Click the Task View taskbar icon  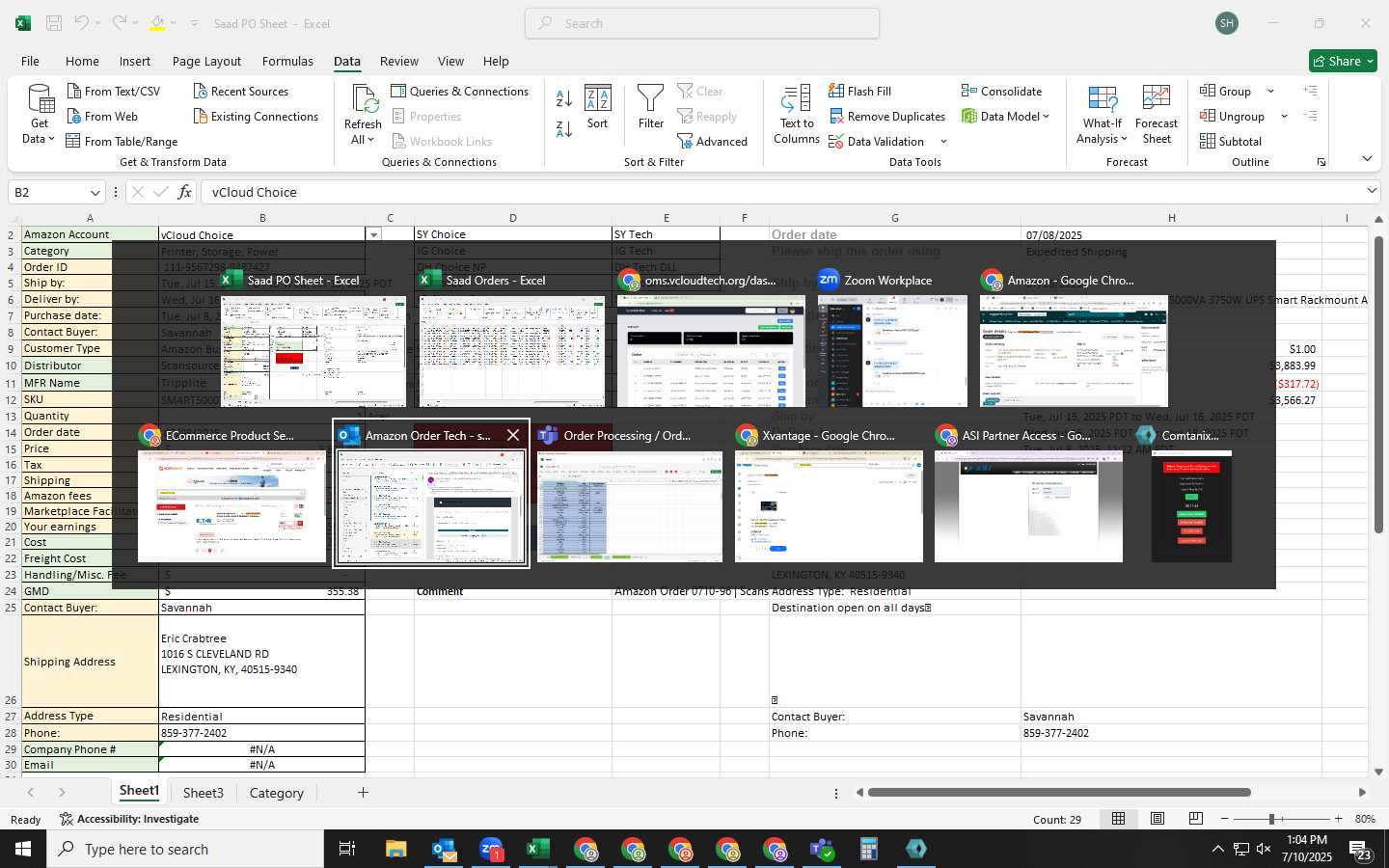click(x=347, y=850)
